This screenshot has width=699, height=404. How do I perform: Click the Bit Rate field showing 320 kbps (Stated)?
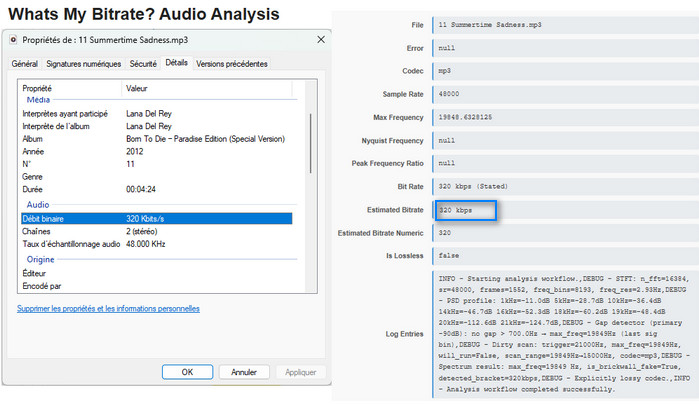[x=565, y=186]
